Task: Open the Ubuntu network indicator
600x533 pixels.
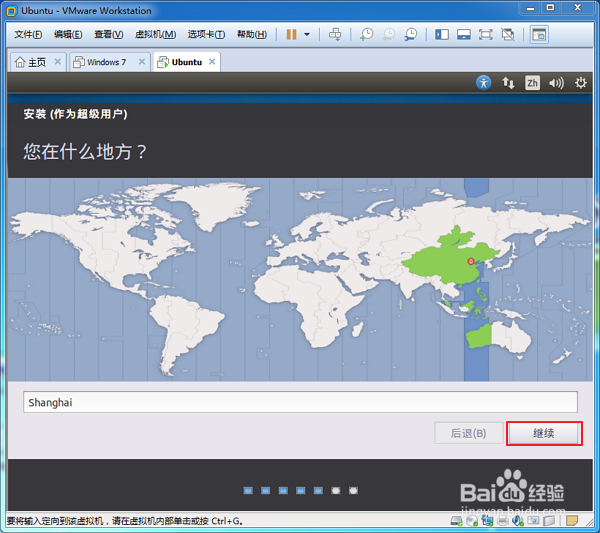Action: tap(508, 83)
